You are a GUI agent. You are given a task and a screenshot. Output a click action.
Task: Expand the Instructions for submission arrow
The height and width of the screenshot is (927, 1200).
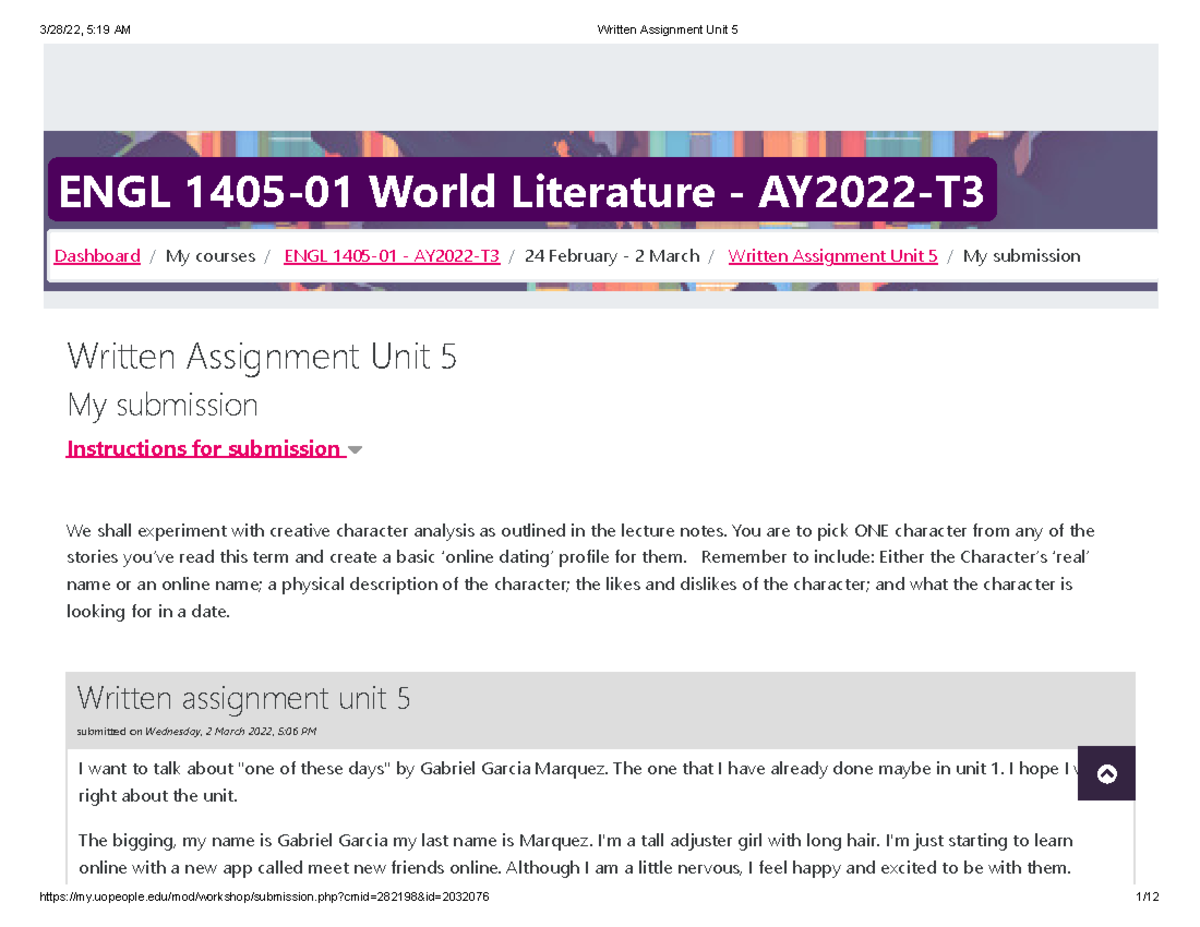coord(354,451)
